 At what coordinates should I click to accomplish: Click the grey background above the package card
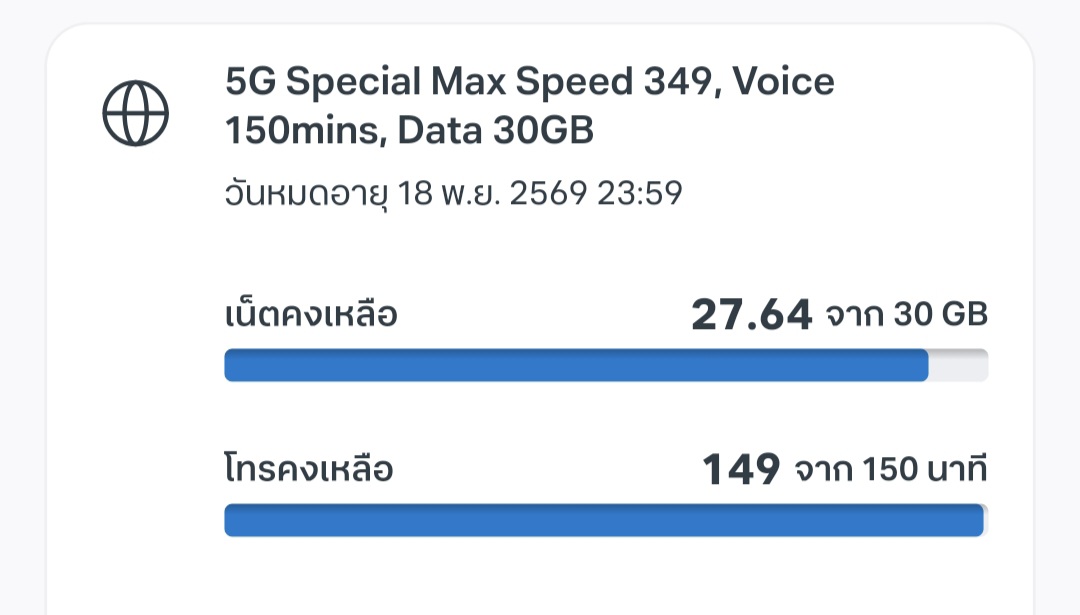tap(540, 10)
